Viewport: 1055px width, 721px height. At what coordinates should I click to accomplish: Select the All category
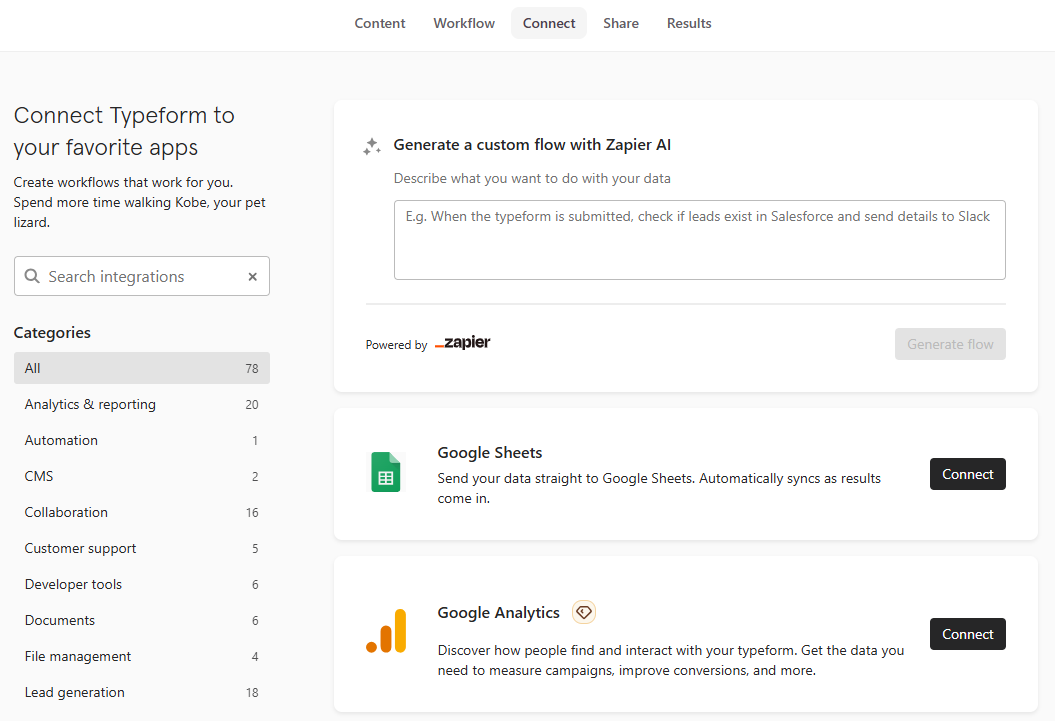point(142,368)
